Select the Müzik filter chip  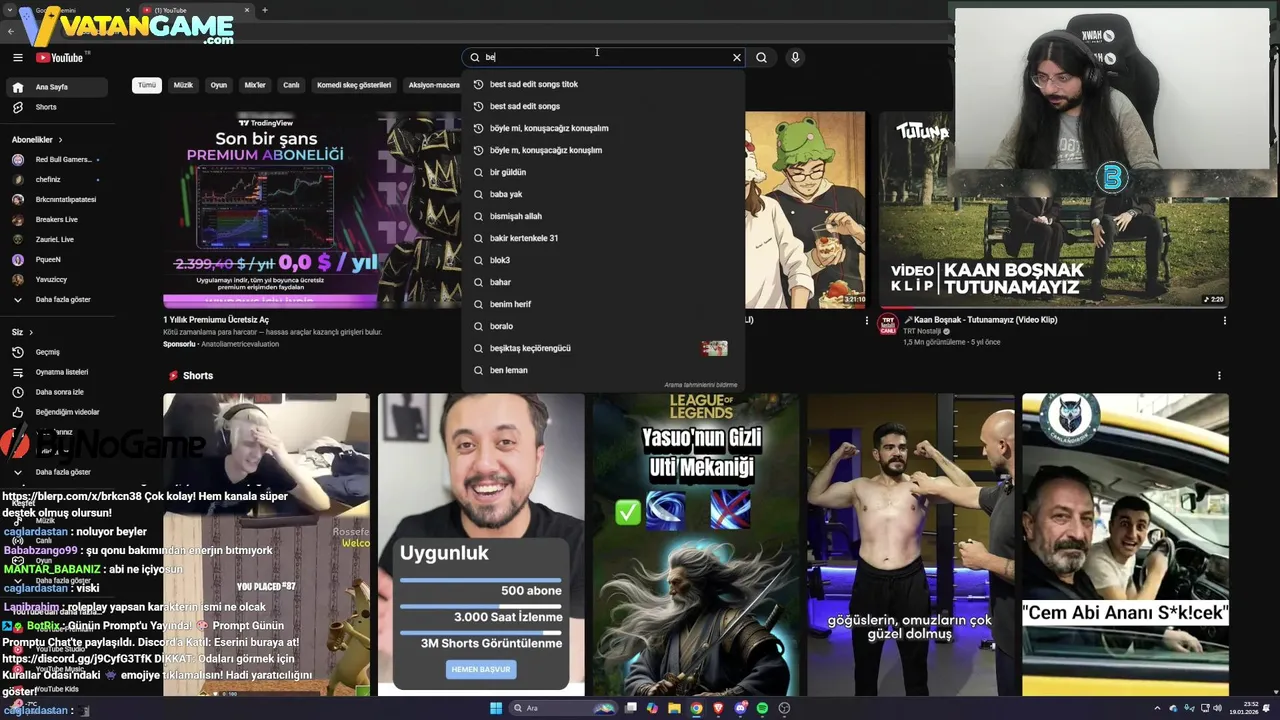(183, 85)
